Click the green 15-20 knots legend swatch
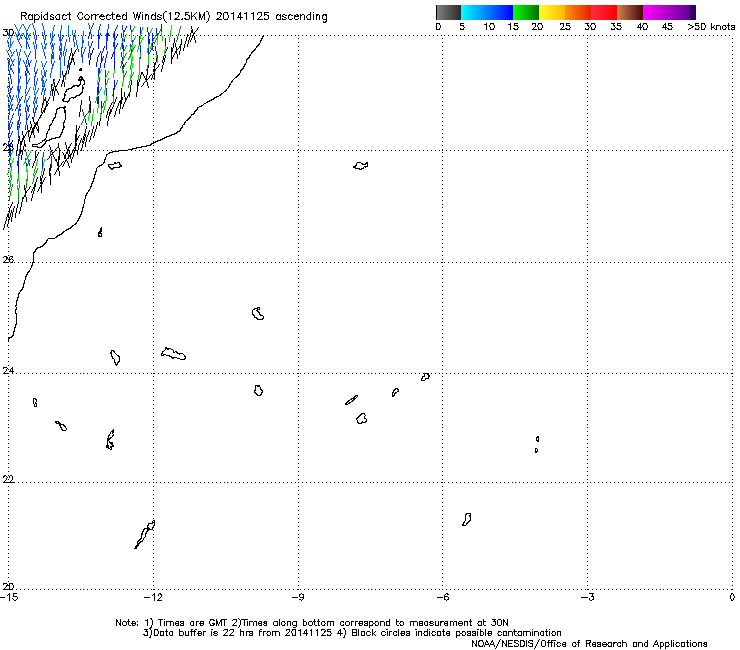 [x=526, y=12]
